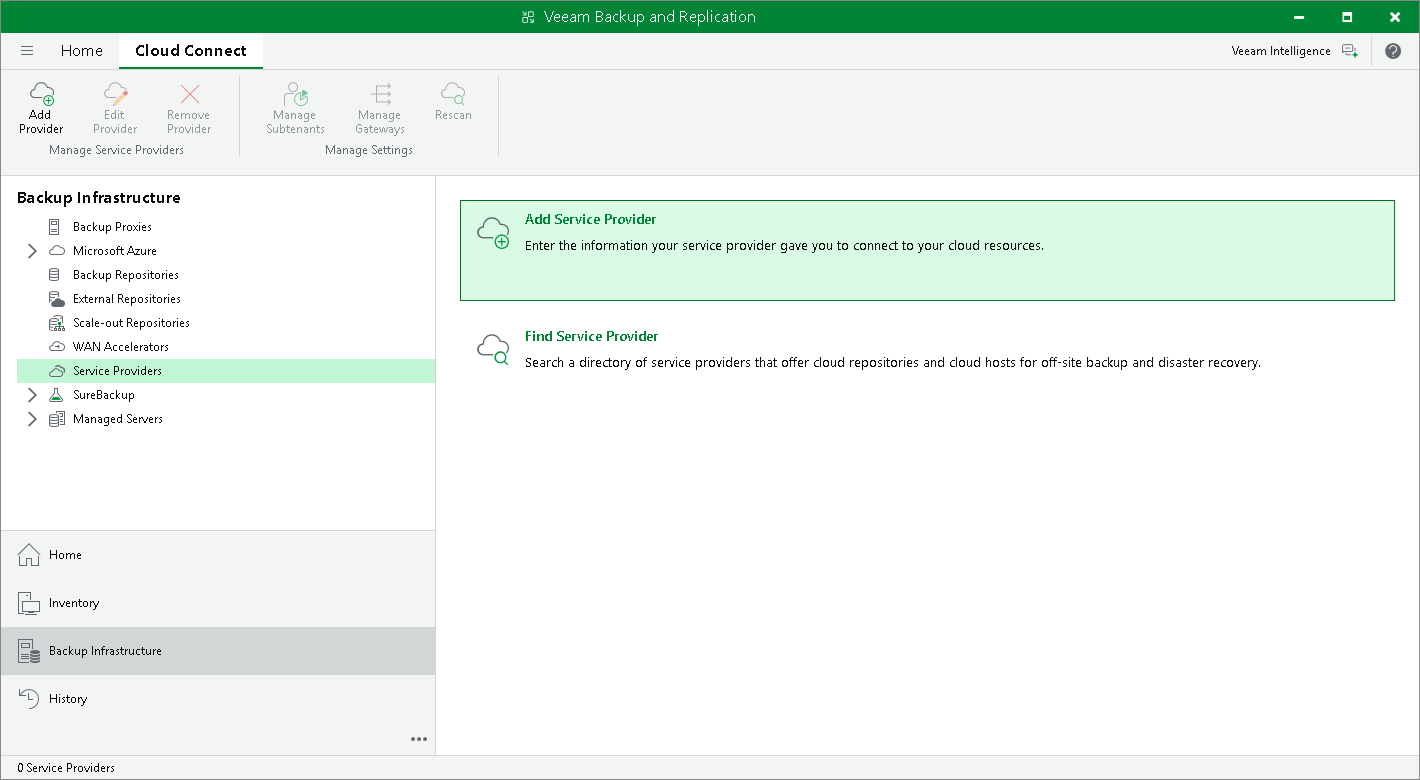Click the 'Search a directory of service providers' description
The height and width of the screenshot is (780, 1420).
coord(893,363)
